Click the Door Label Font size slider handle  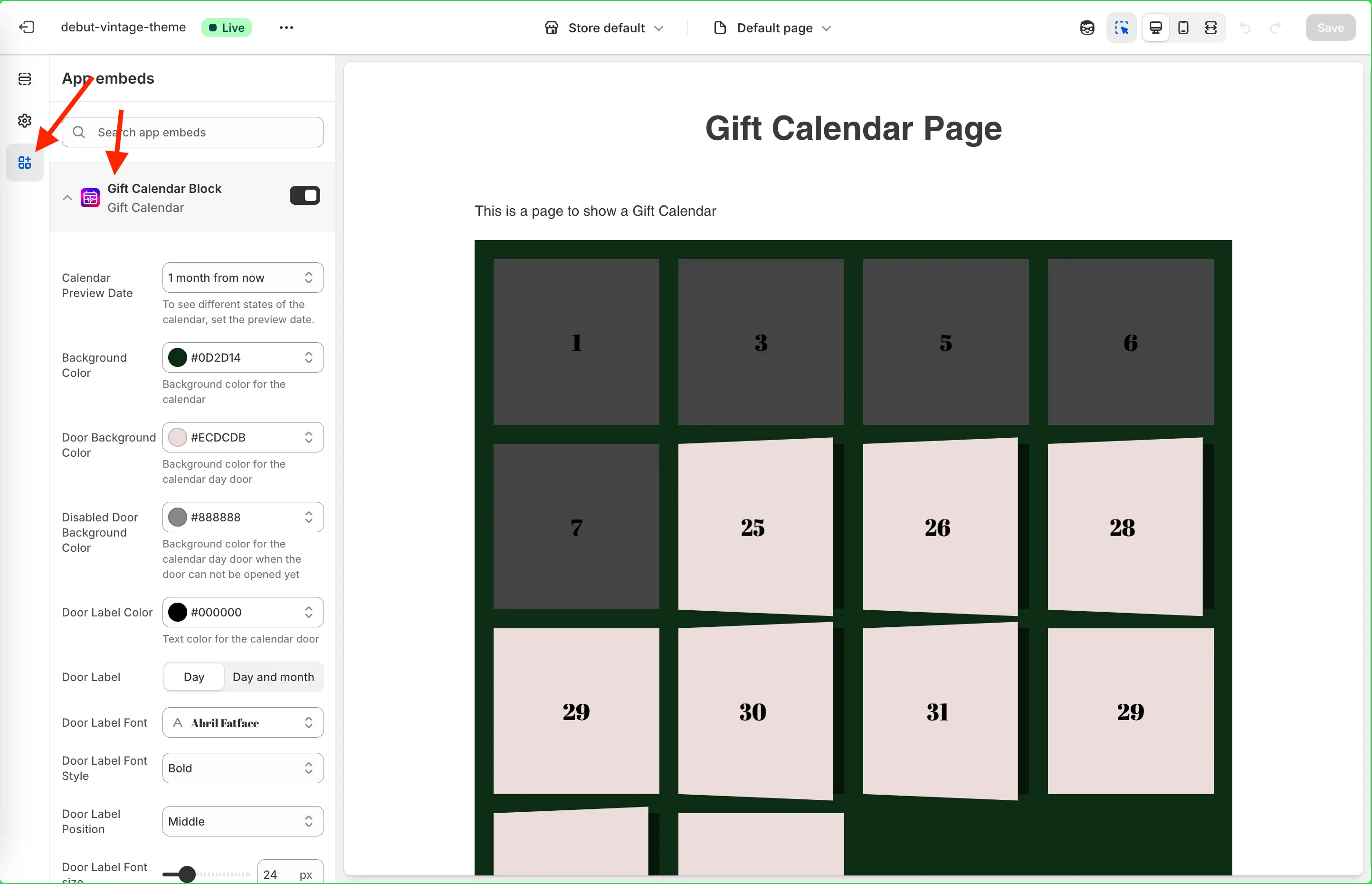(x=187, y=874)
